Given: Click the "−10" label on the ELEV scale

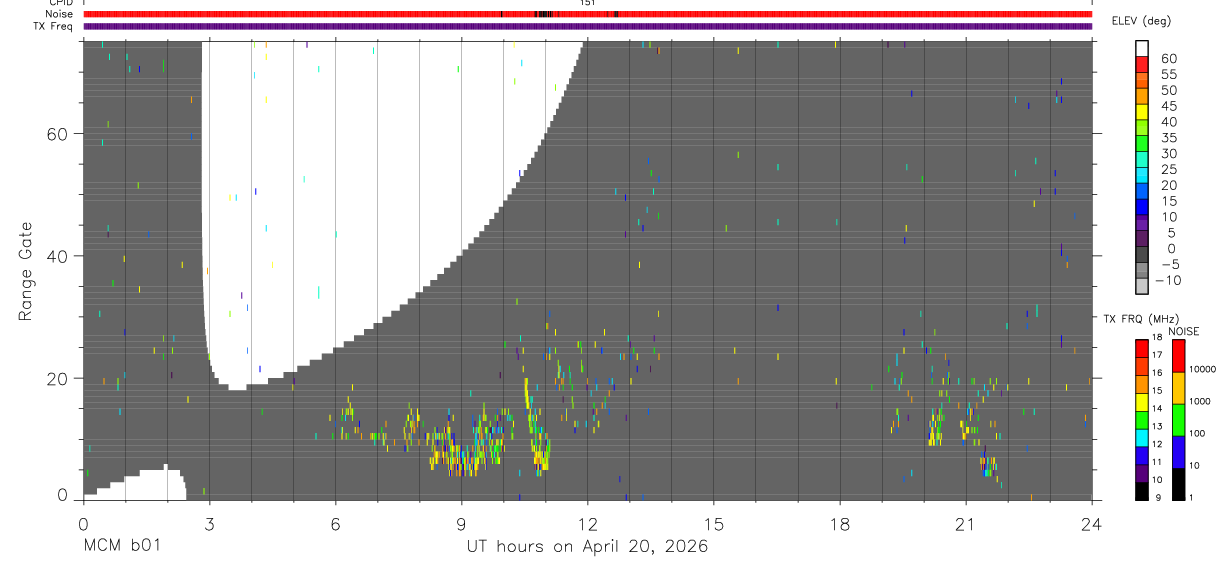Looking at the screenshot, I should (x=1168, y=281).
